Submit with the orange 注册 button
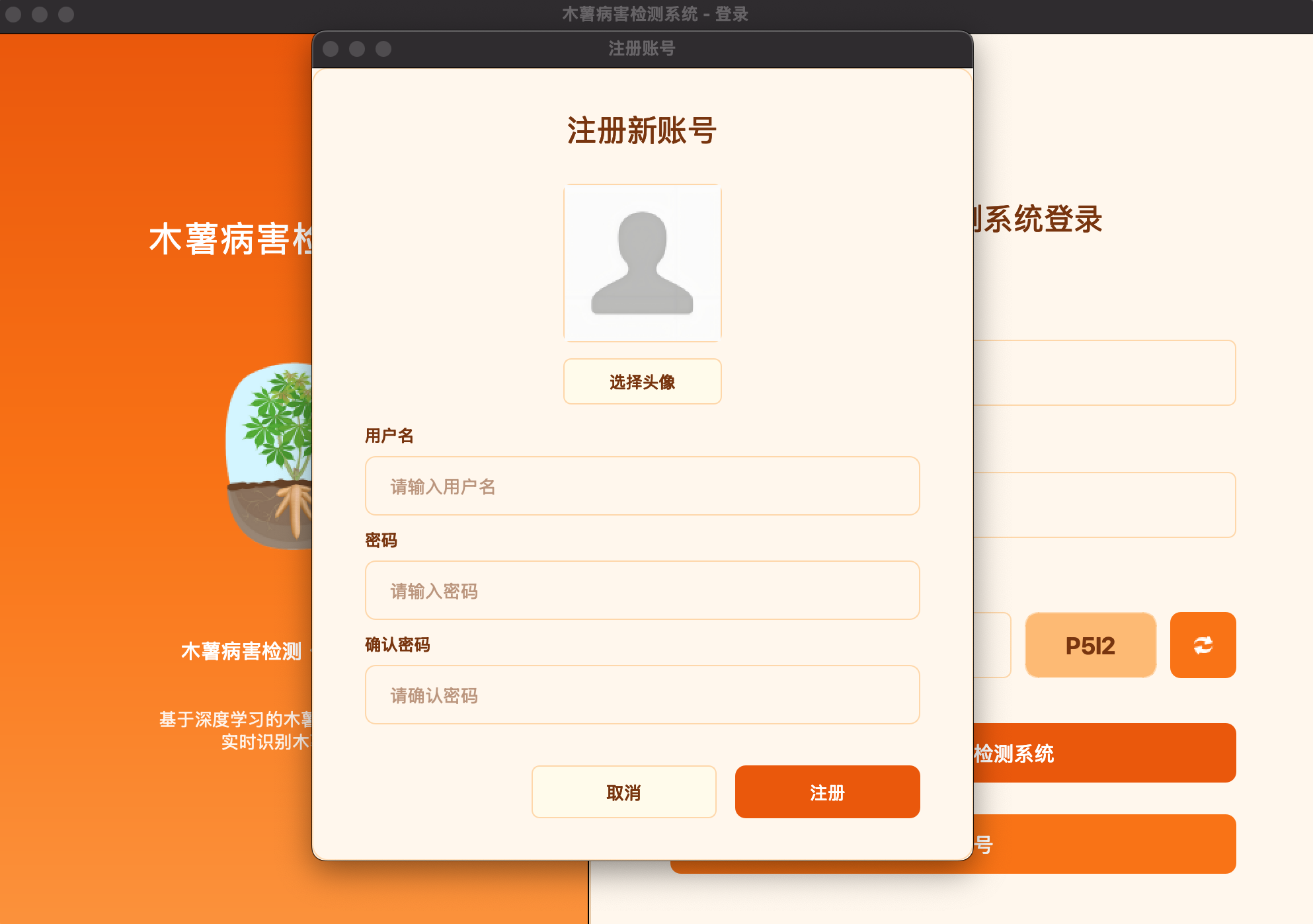This screenshot has height=924, width=1313. [x=827, y=792]
